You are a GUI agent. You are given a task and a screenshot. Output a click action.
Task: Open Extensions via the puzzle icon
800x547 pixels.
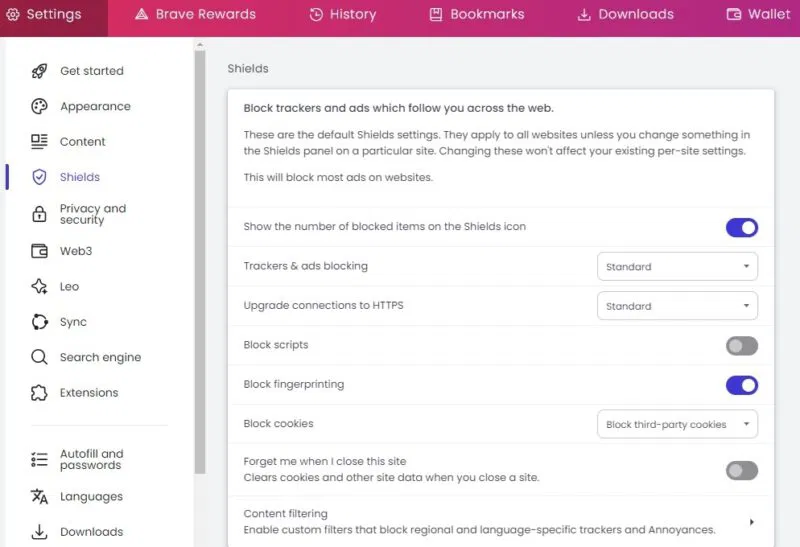click(x=39, y=392)
